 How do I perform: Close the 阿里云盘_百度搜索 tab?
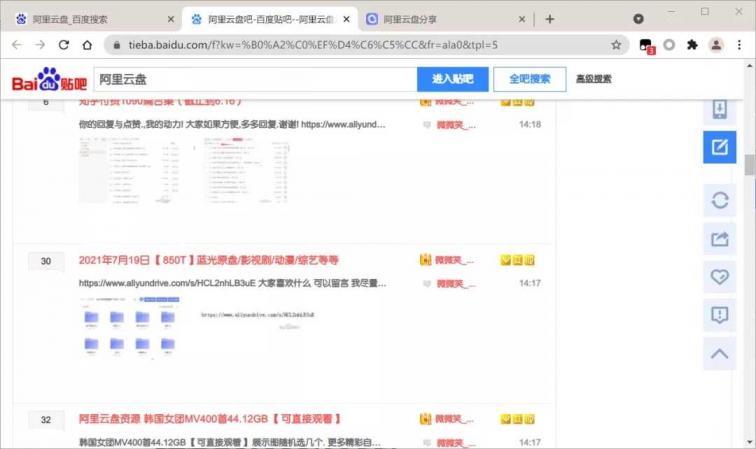tap(171, 19)
